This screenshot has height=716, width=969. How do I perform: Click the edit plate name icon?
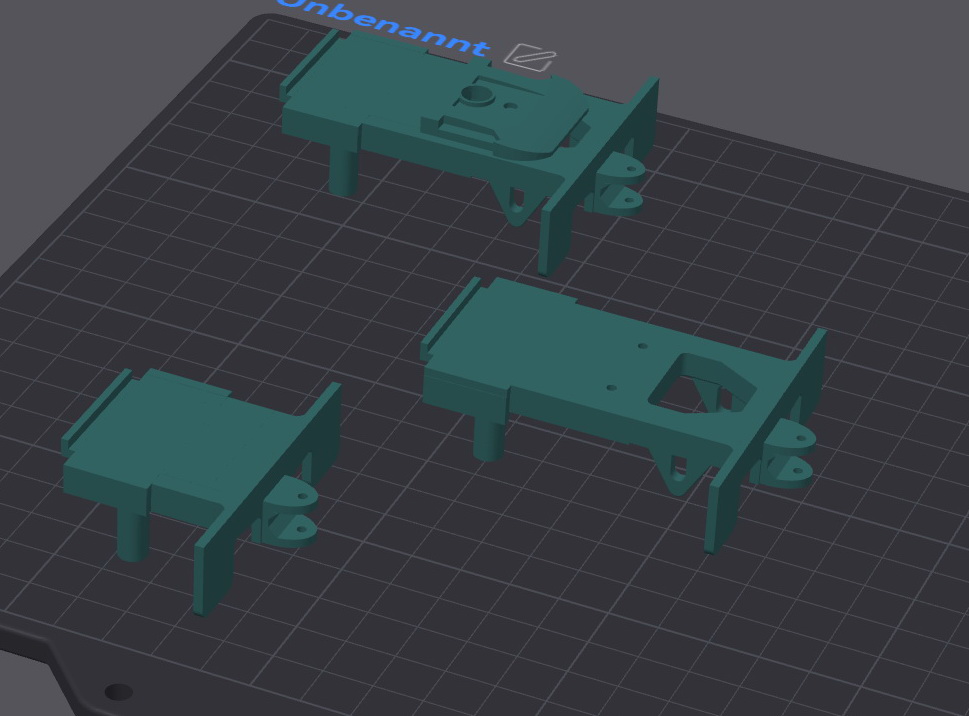(x=529, y=58)
